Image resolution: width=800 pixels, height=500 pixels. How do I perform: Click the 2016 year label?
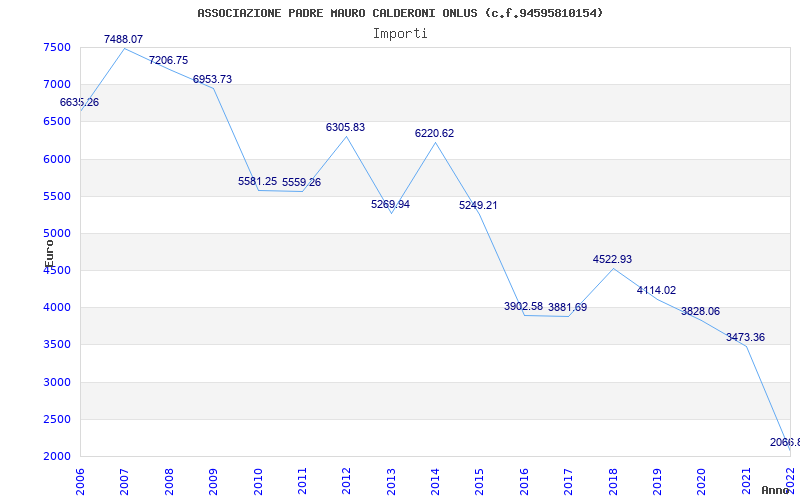pos(524,481)
